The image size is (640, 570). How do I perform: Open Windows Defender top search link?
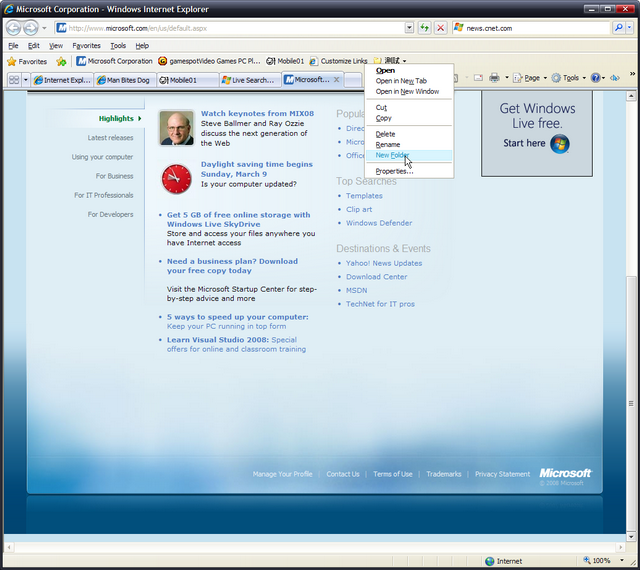(x=379, y=223)
